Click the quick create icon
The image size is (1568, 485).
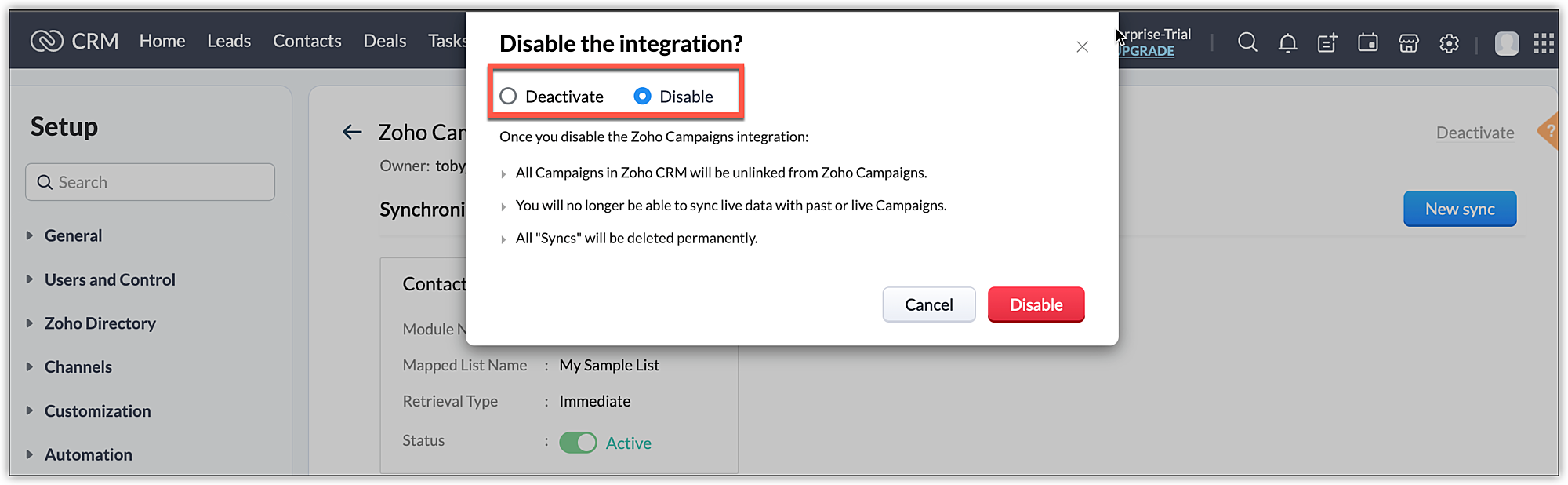[x=1327, y=43]
